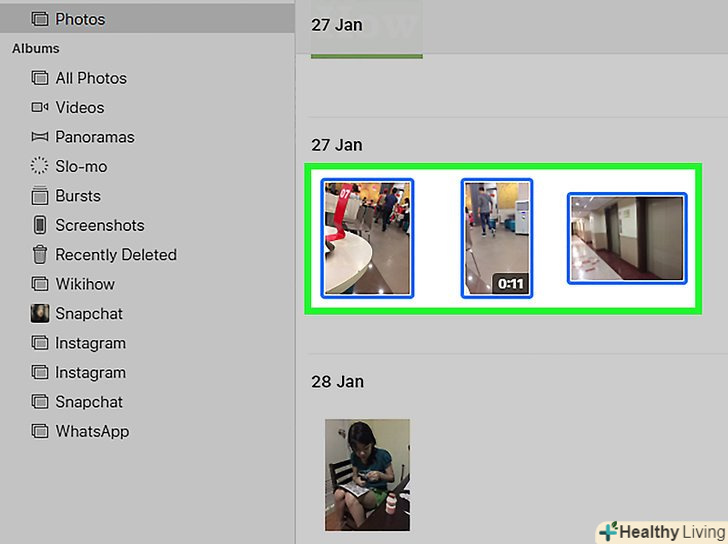This screenshot has height=544, width=728.
Task: Click the Bursts stack icon
Action: click(x=40, y=195)
